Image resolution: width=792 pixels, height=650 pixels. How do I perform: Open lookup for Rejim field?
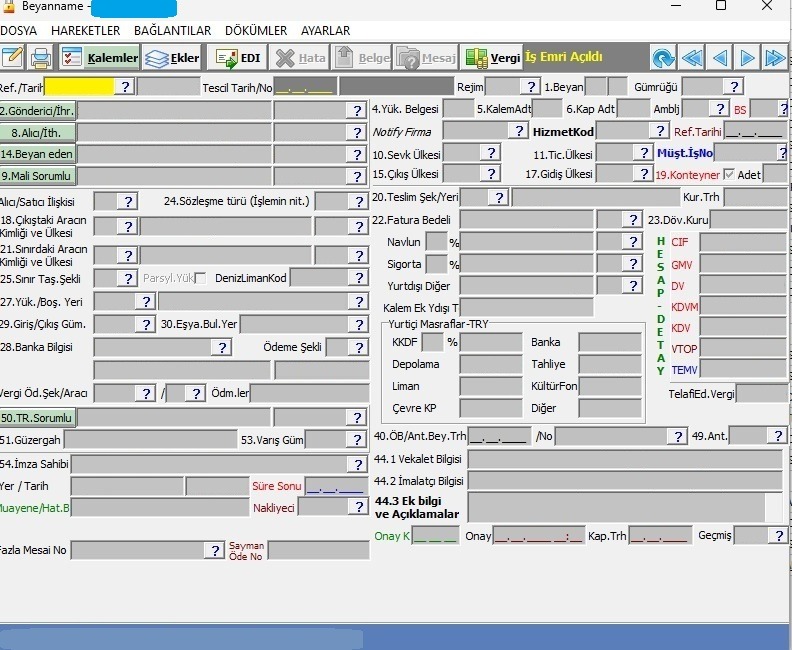(530, 87)
